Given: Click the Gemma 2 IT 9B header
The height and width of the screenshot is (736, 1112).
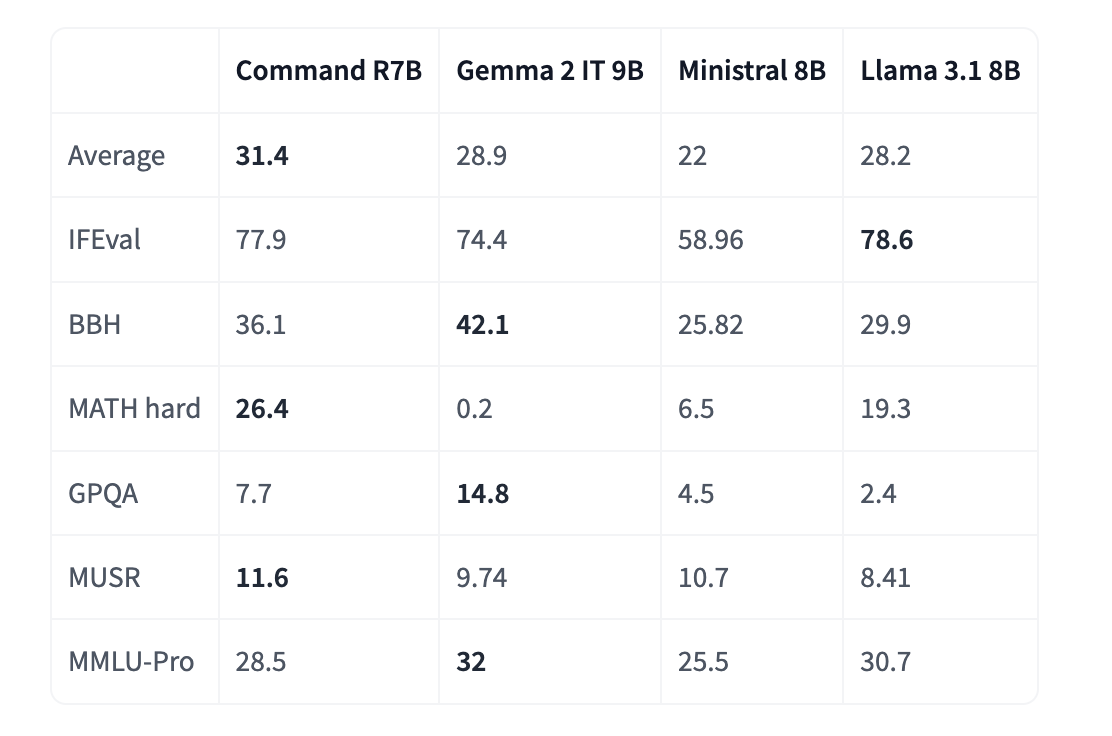Looking at the screenshot, I should click(549, 71).
